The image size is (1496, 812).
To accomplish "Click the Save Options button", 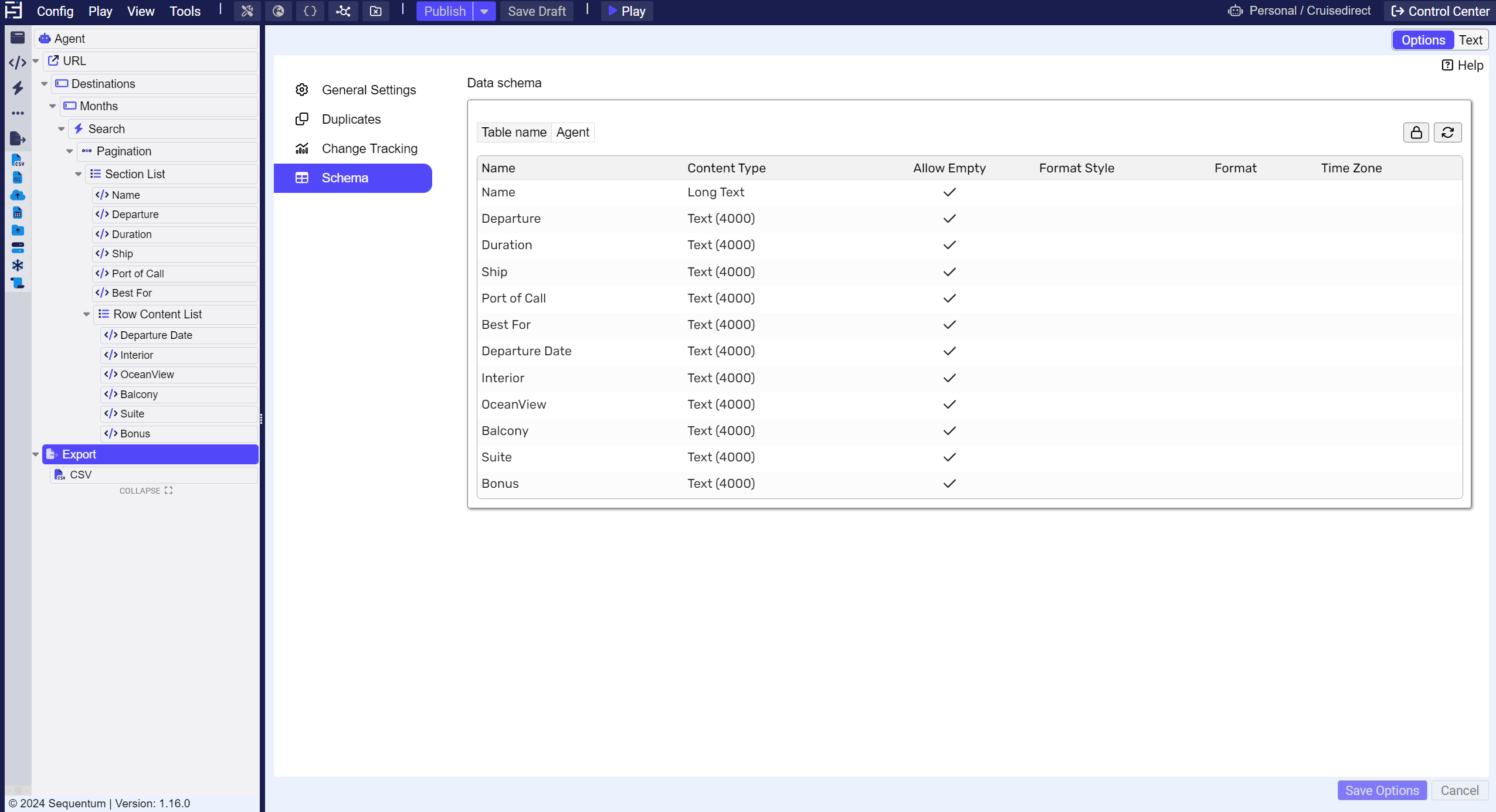I will (1382, 790).
